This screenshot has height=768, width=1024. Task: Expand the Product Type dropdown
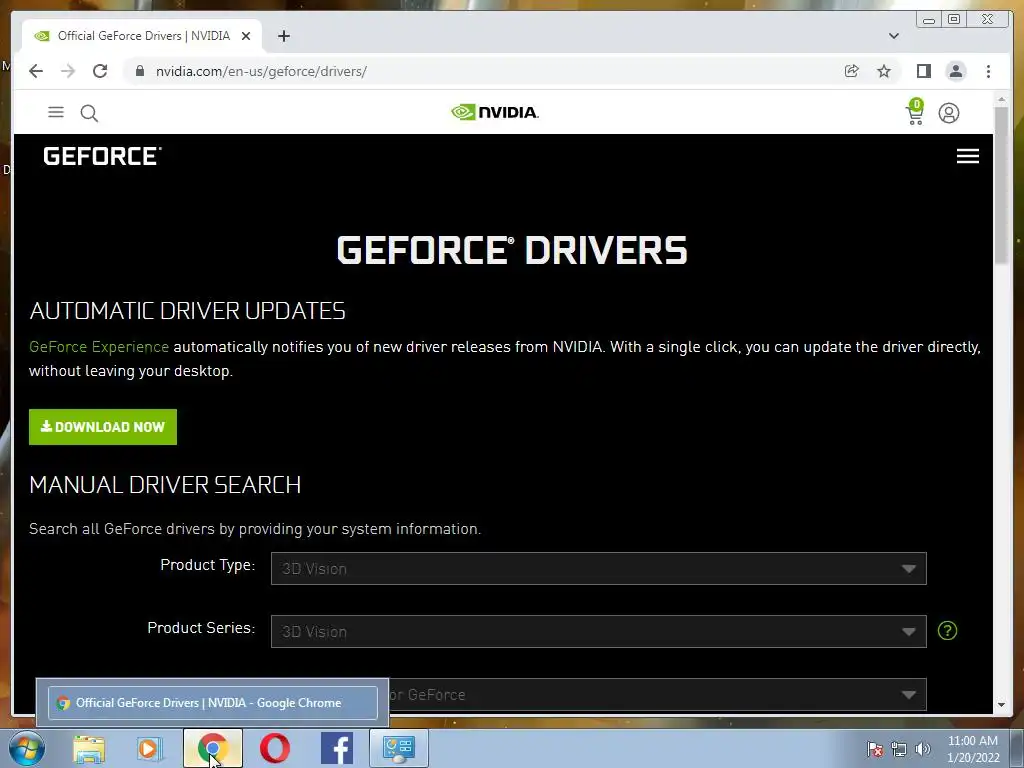click(598, 569)
